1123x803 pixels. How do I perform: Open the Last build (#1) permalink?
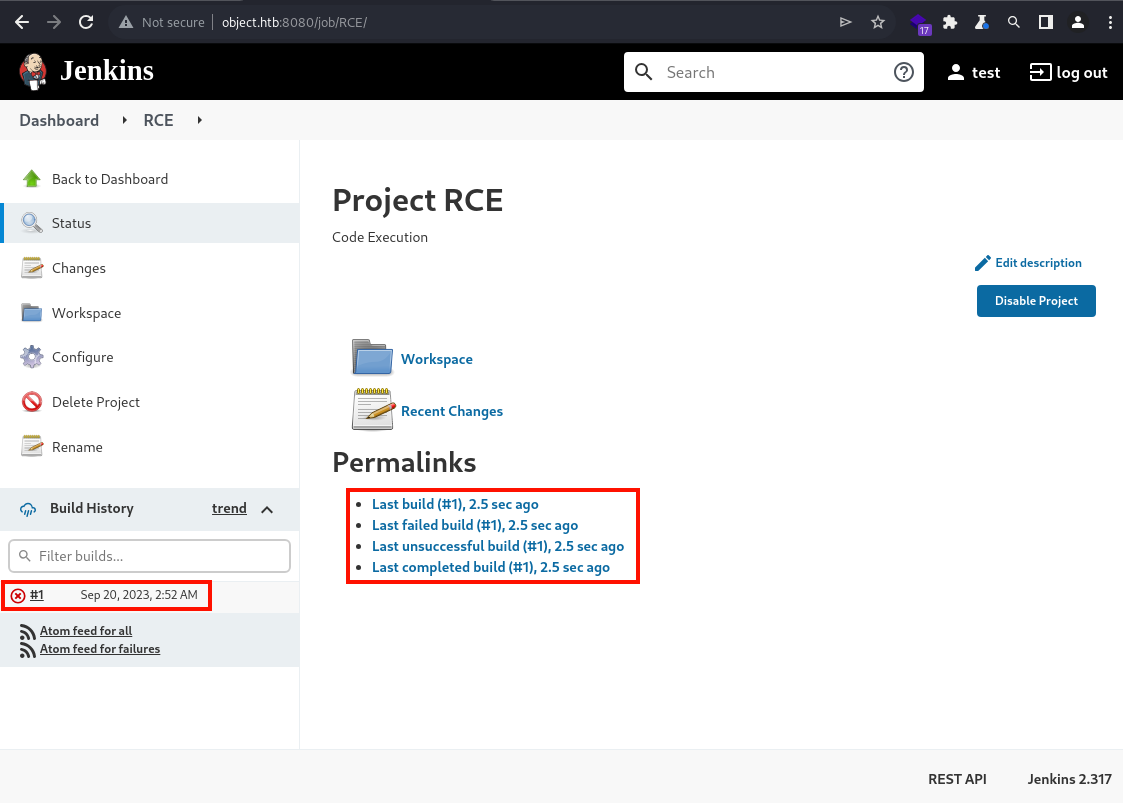456,504
